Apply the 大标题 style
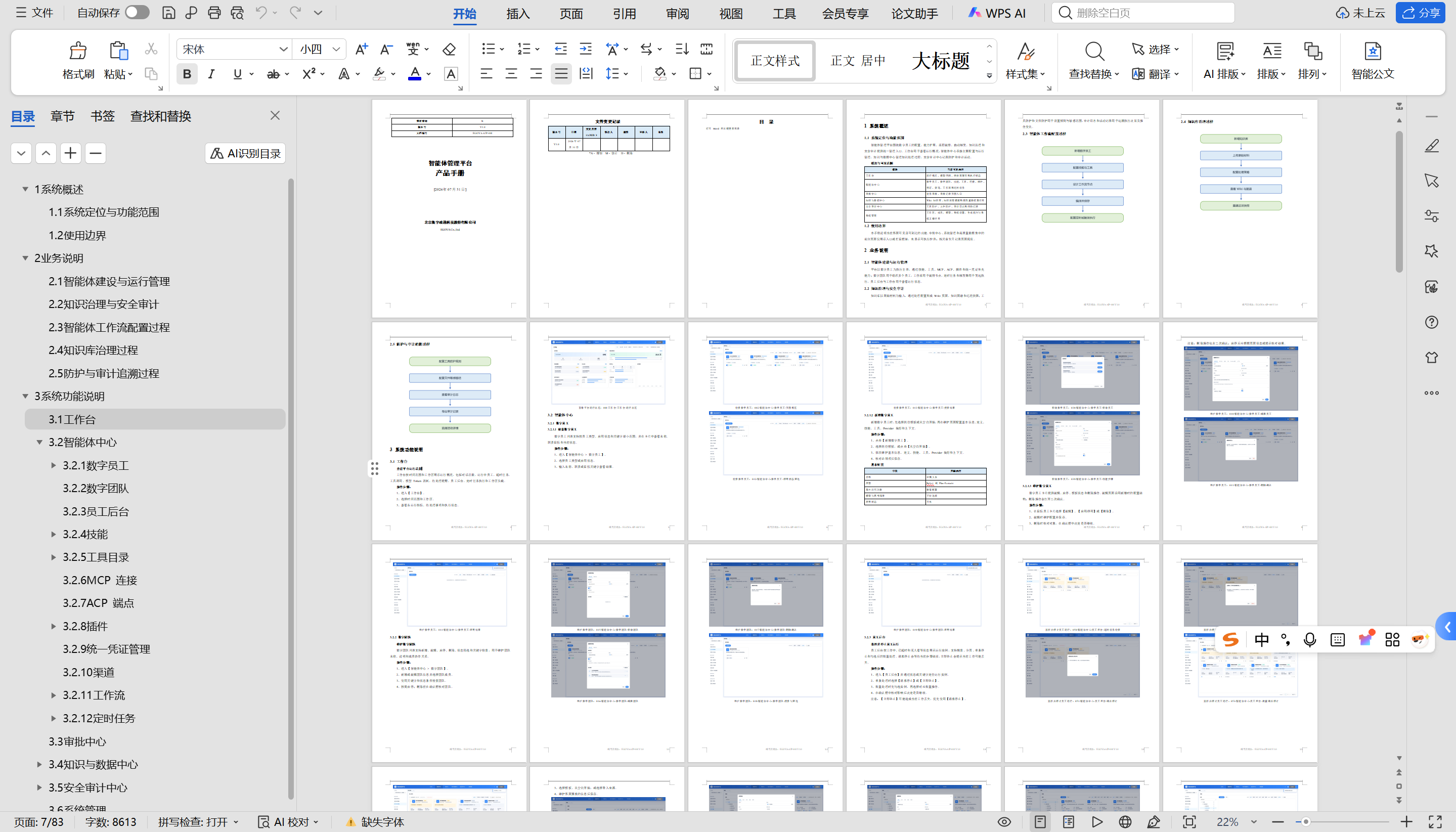Image resolution: width=1456 pixels, height=832 pixels. pos(941,60)
